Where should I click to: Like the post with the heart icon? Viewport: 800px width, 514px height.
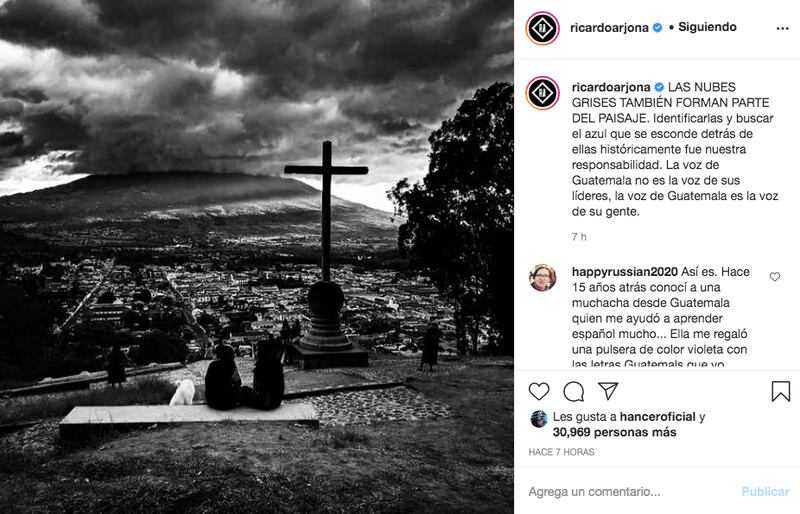click(539, 391)
